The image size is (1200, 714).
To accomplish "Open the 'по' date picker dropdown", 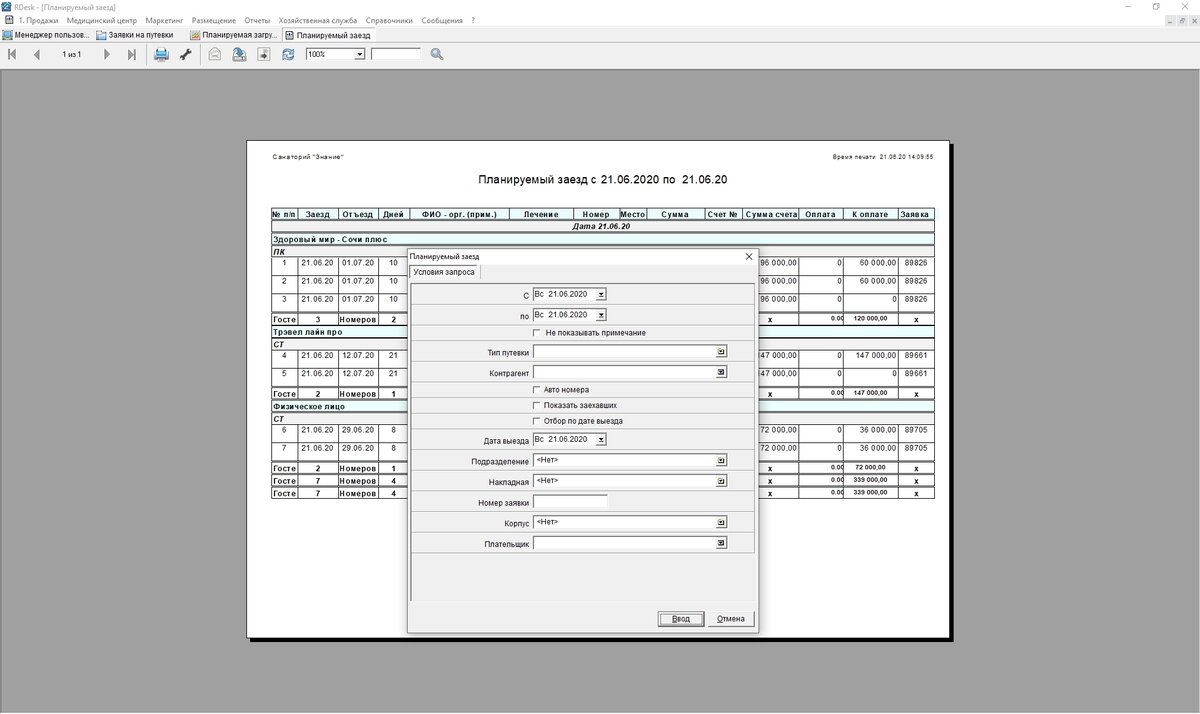I will (x=600, y=315).
